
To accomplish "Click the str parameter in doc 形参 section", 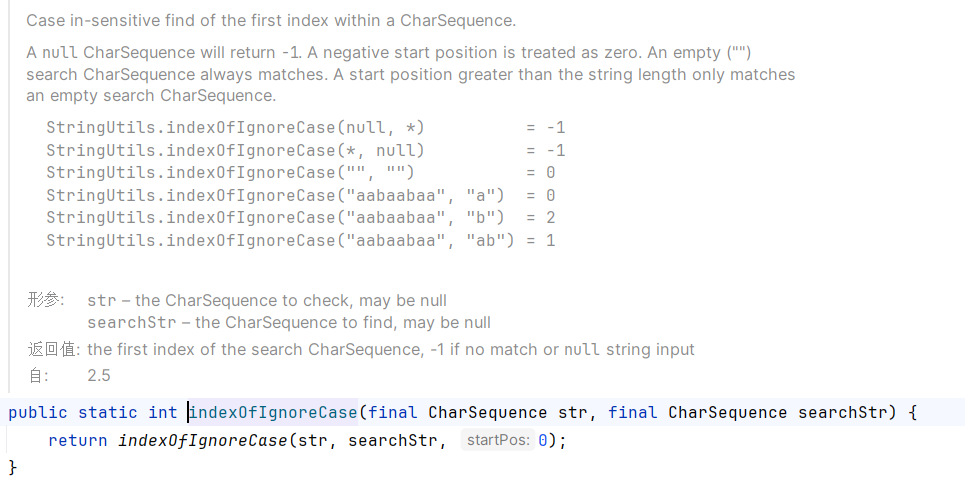I will click(102, 301).
